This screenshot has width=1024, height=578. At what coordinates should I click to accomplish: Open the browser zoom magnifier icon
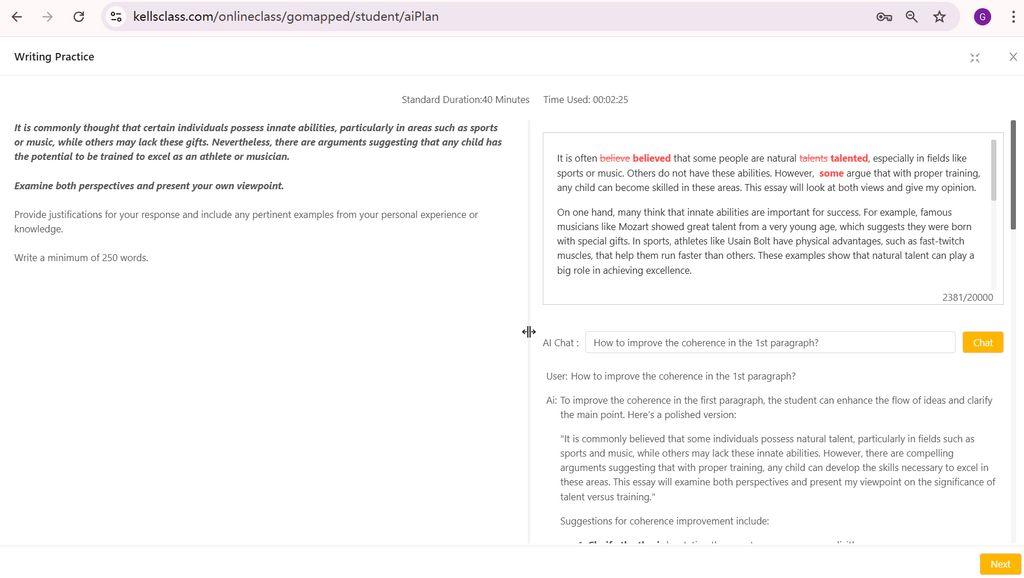pos(911,16)
